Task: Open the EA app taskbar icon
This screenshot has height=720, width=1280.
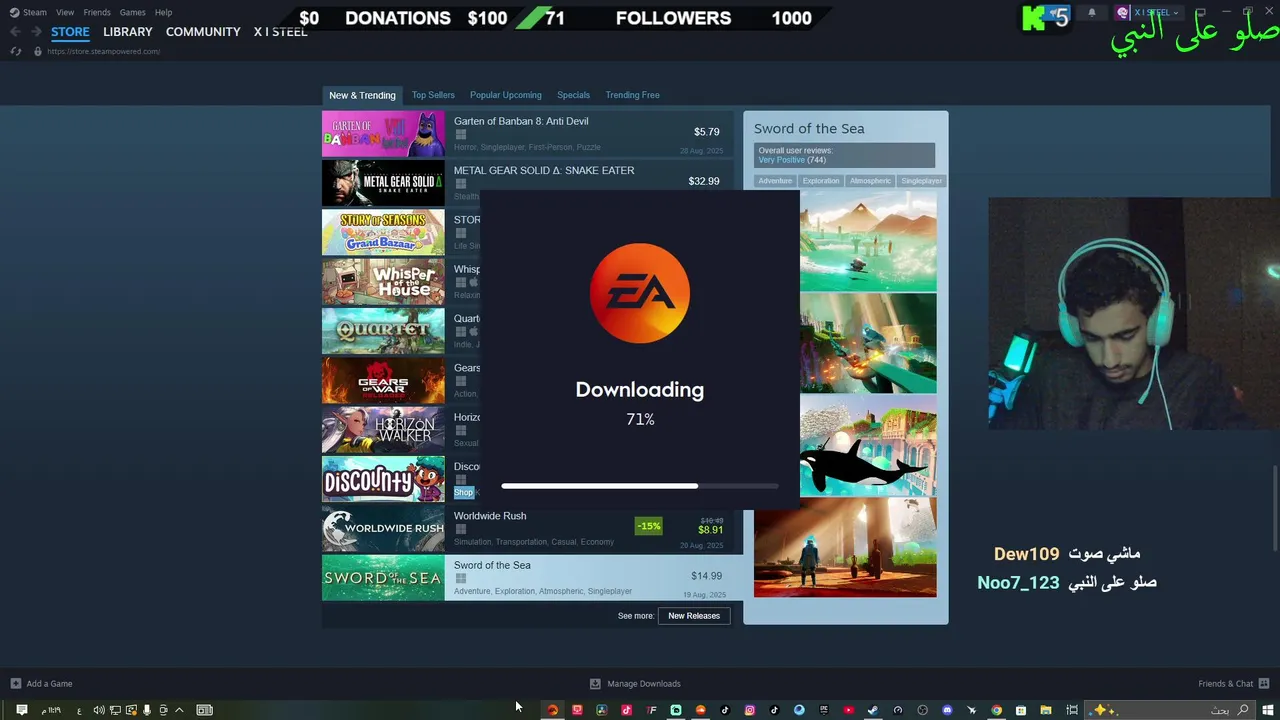Action: (553, 710)
